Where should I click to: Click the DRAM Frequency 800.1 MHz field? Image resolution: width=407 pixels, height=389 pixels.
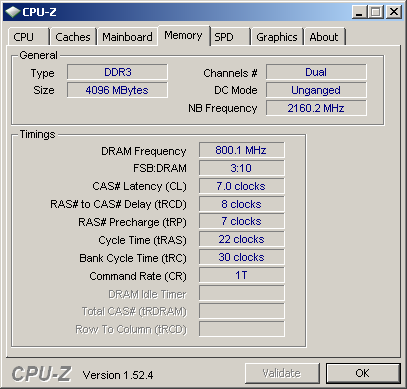242,150
